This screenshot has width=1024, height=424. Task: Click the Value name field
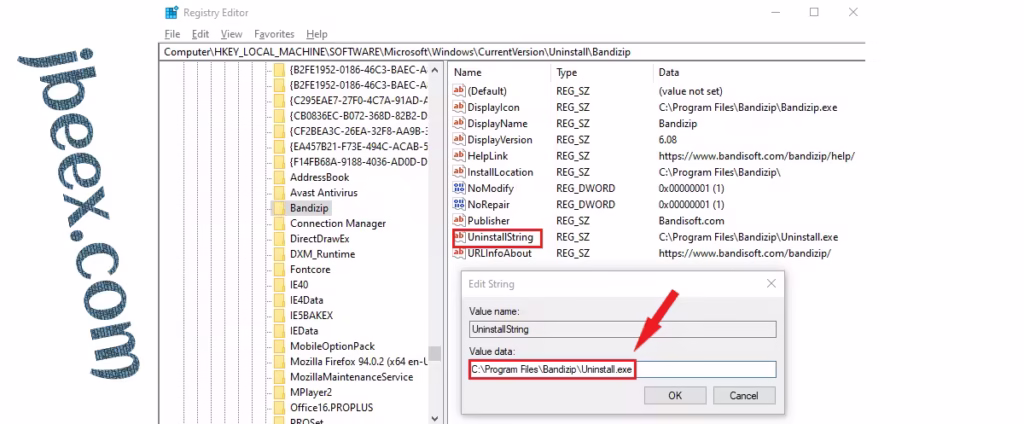(x=622, y=329)
